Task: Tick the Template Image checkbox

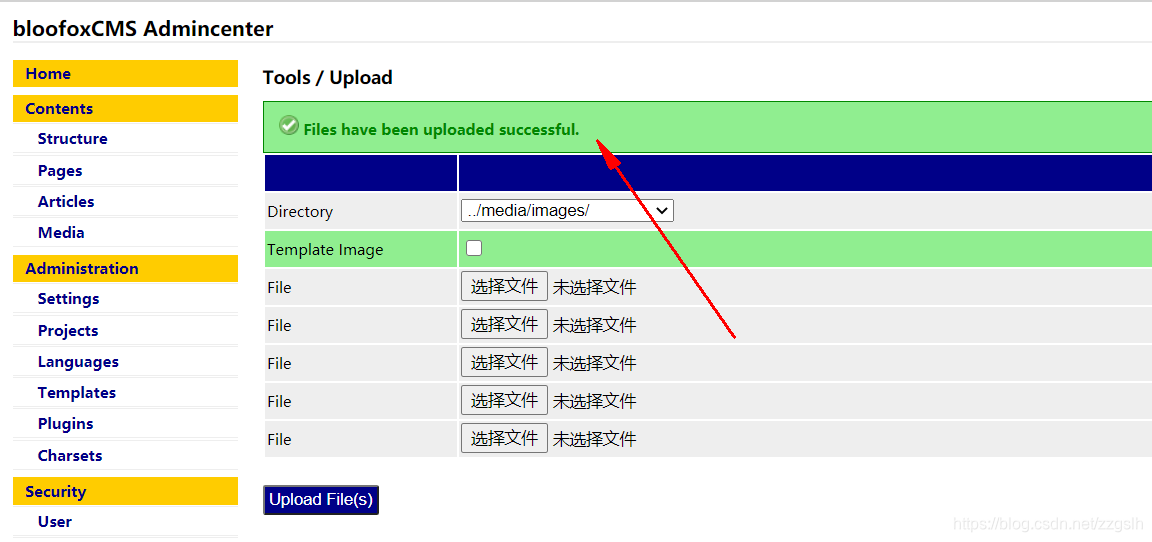Action: [x=474, y=248]
